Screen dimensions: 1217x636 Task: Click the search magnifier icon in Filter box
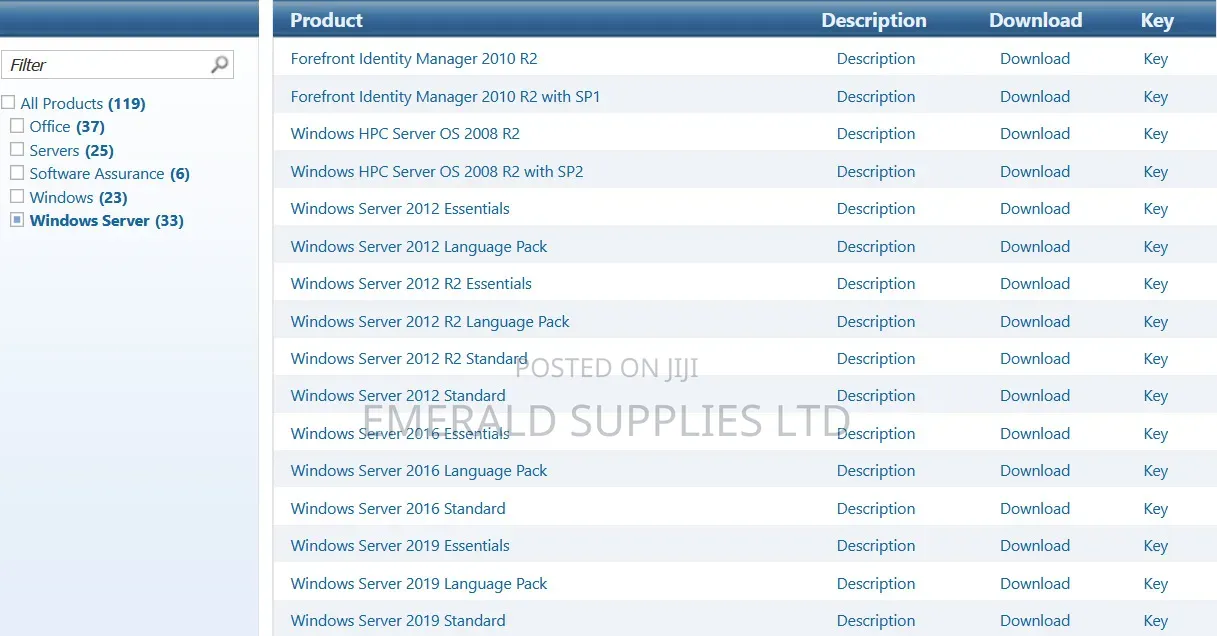(x=220, y=65)
